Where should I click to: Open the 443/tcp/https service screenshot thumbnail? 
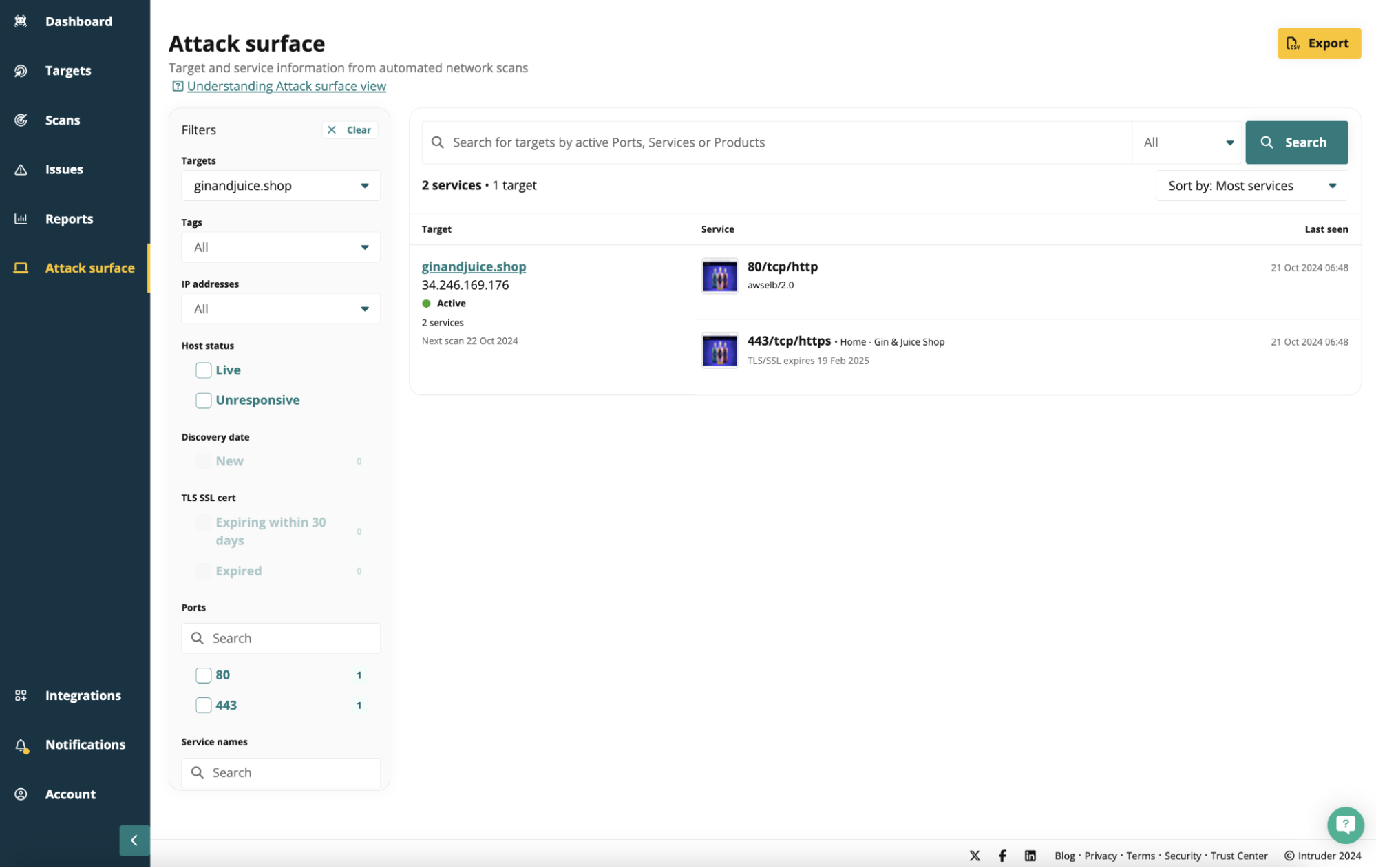719,350
